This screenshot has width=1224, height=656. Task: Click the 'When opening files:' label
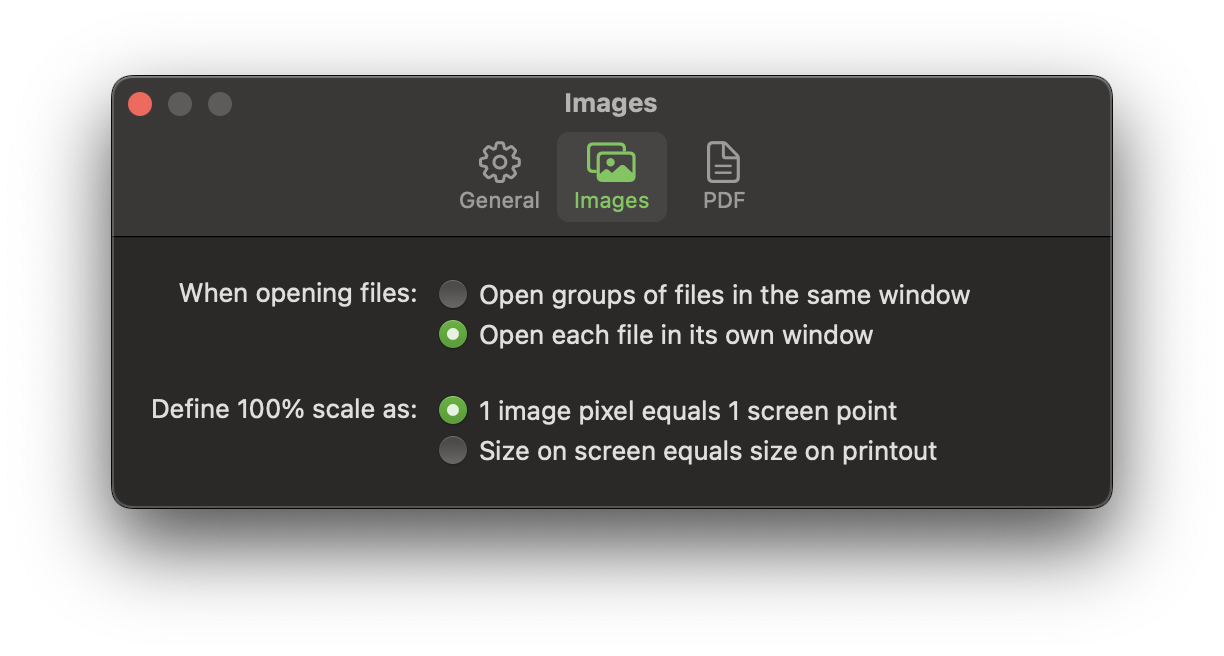click(x=298, y=294)
